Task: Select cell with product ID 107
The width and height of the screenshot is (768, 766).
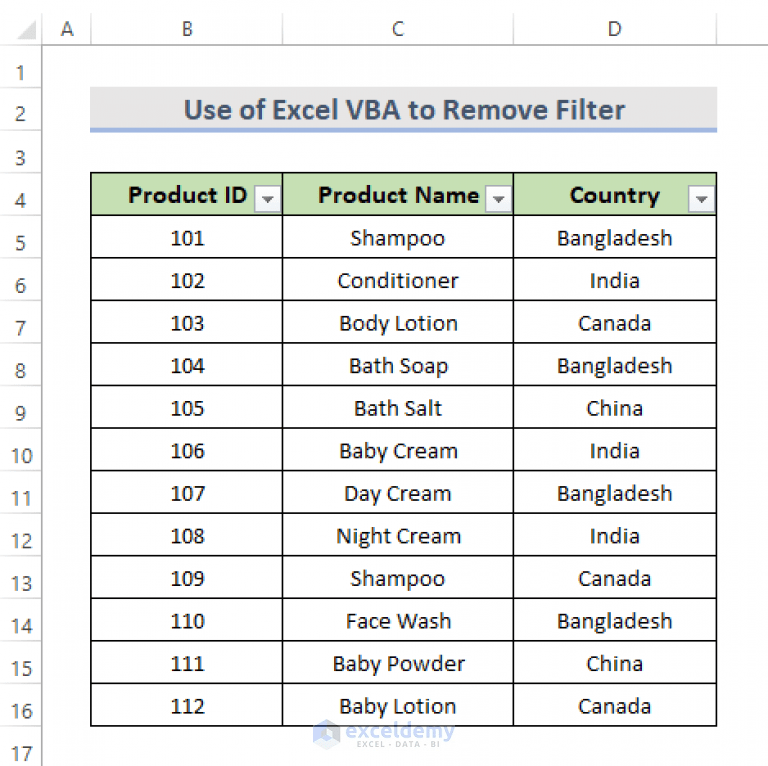Action: [x=187, y=493]
